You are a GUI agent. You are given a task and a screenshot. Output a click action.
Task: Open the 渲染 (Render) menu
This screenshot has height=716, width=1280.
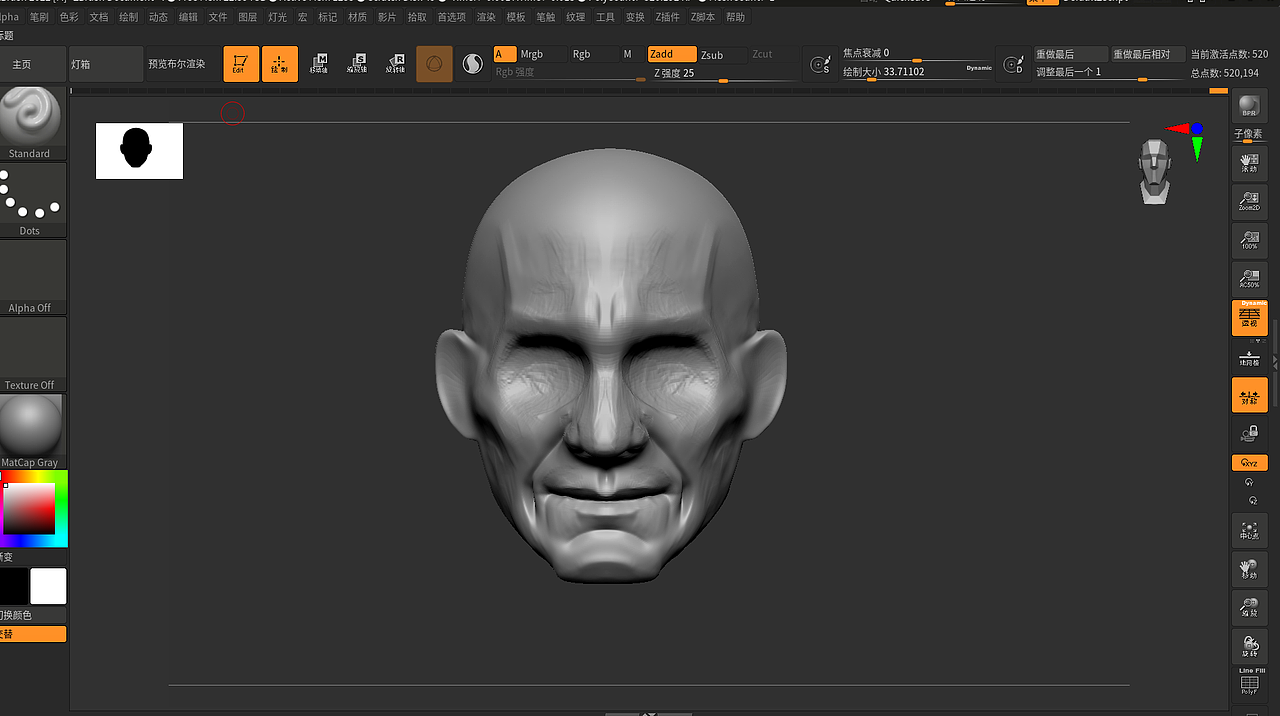pos(486,17)
